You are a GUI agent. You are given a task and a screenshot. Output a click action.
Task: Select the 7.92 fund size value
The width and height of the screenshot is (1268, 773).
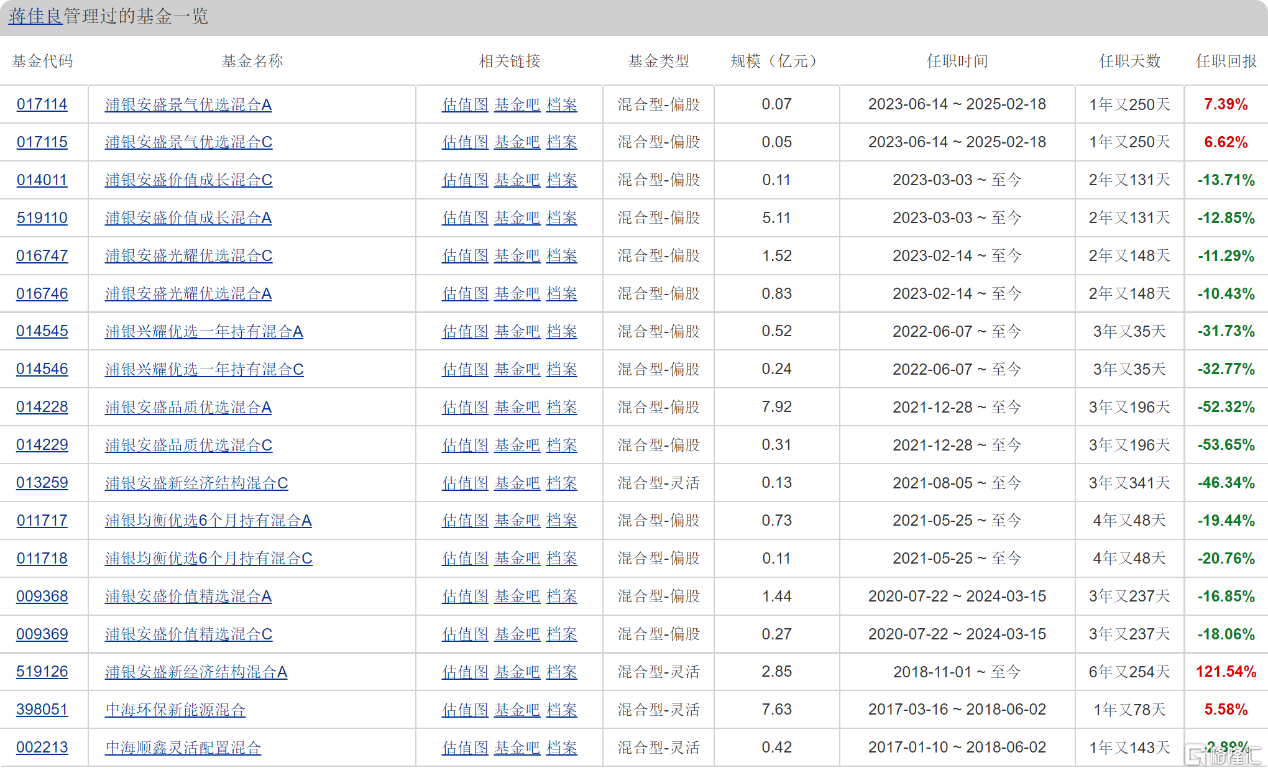[776, 407]
